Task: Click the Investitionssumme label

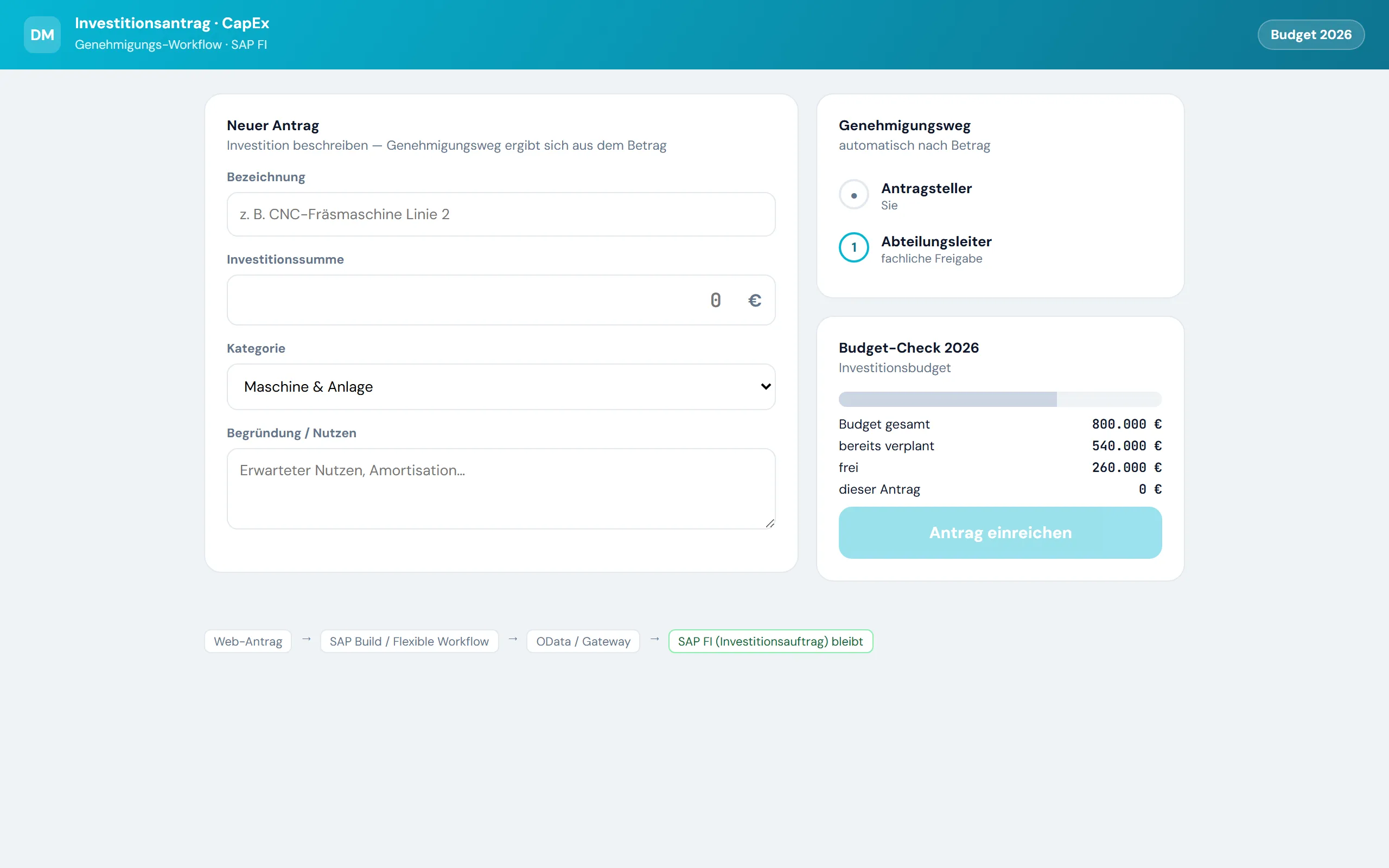Action: coord(285,259)
